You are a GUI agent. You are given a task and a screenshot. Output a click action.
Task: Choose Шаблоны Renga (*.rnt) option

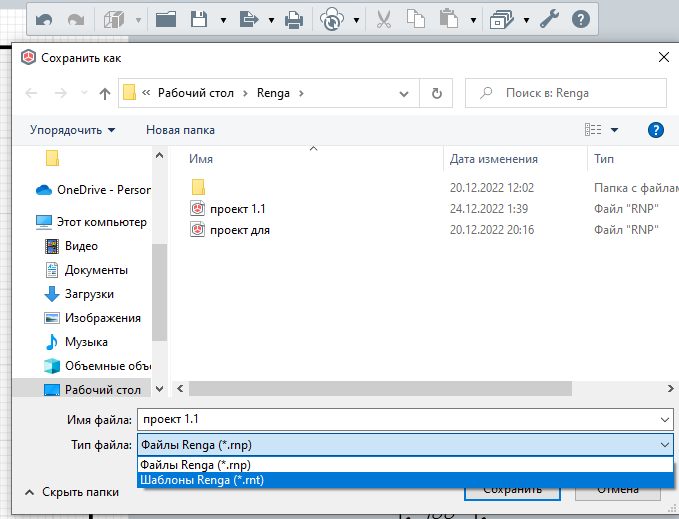click(x=405, y=480)
